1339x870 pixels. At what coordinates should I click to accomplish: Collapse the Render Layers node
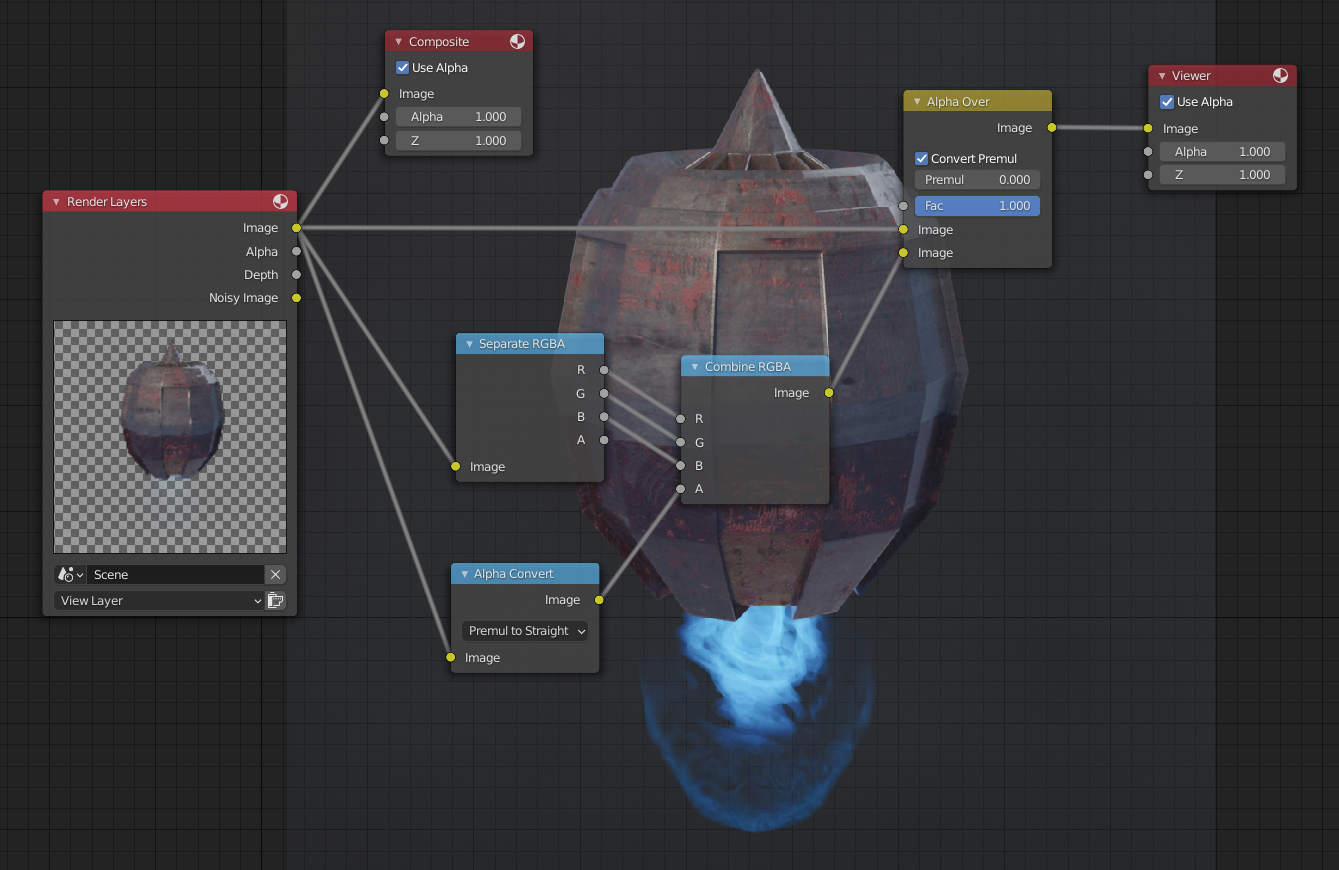click(x=56, y=202)
